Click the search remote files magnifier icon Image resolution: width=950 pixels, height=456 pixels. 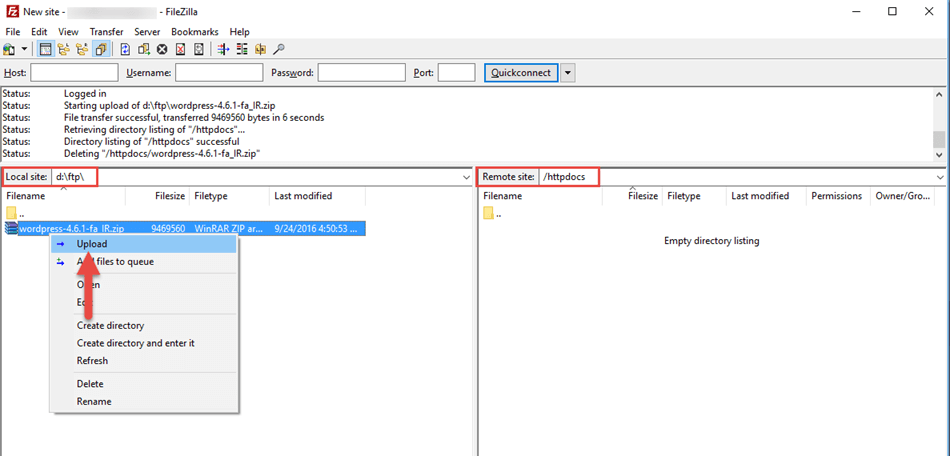[279, 49]
